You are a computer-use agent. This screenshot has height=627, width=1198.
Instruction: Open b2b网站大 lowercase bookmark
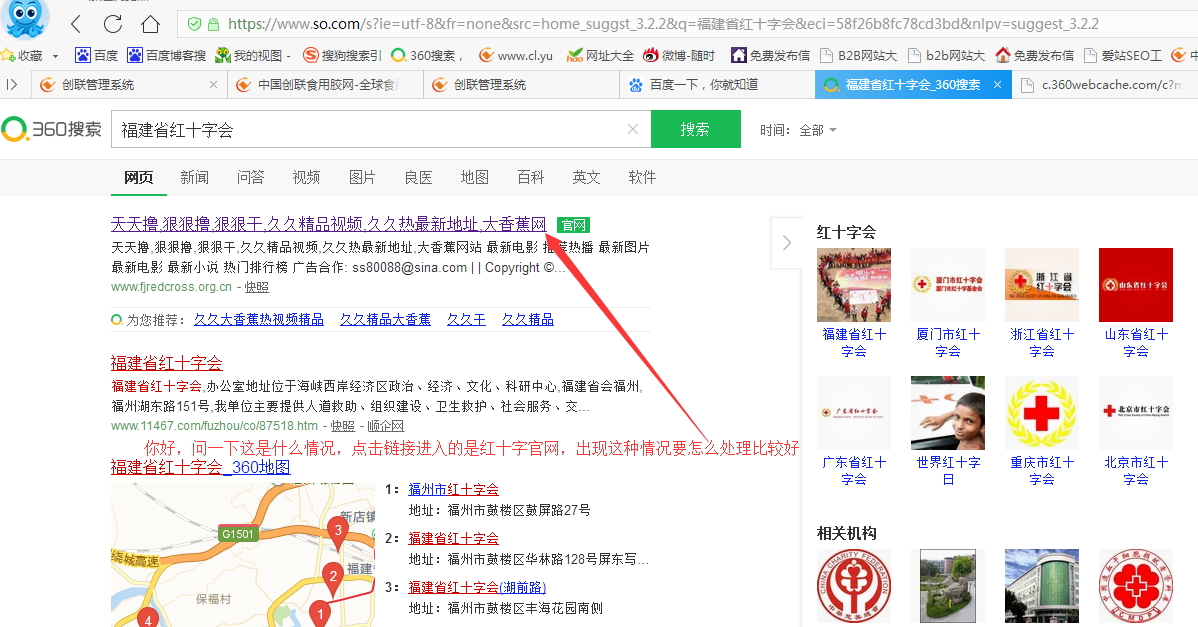tap(946, 55)
